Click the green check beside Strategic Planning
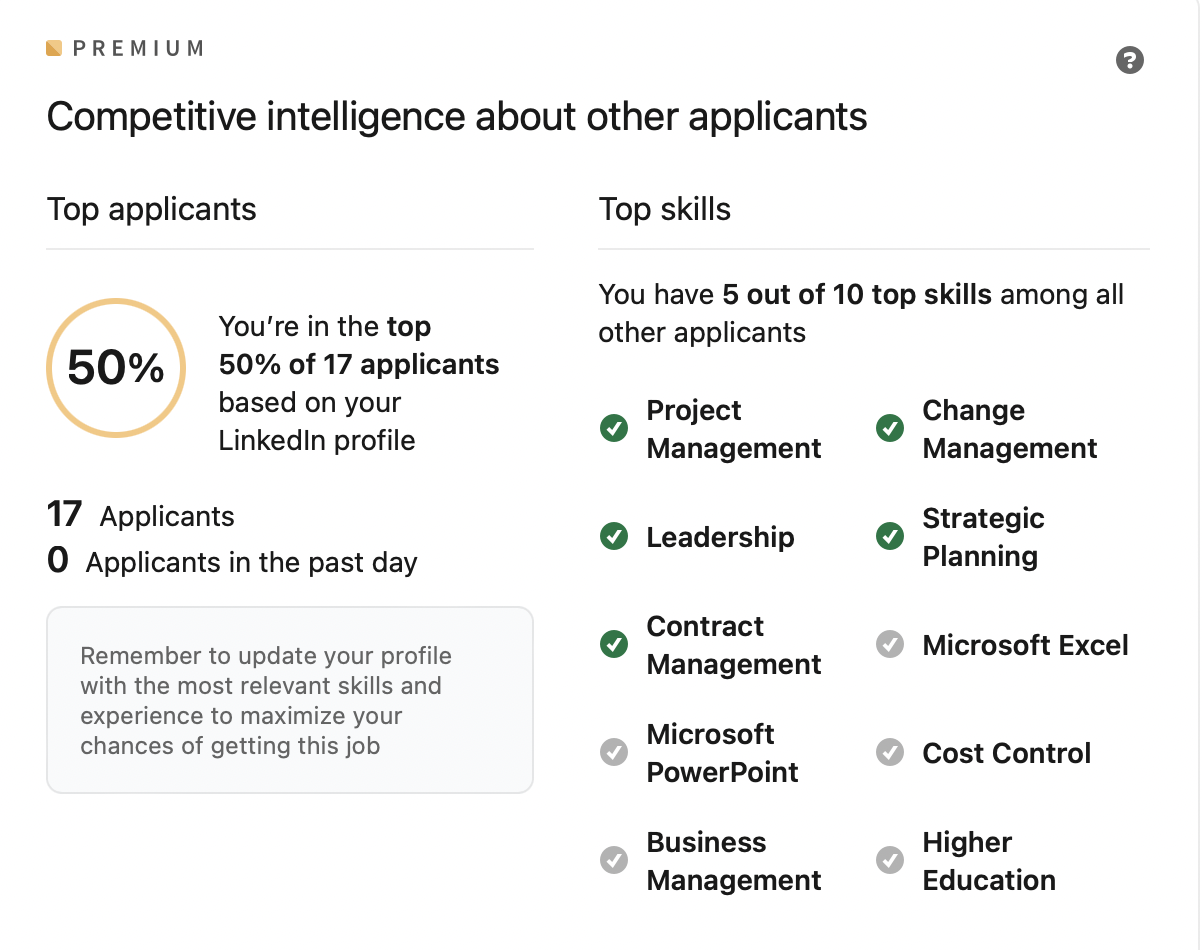The height and width of the screenshot is (950, 1202). click(x=889, y=537)
